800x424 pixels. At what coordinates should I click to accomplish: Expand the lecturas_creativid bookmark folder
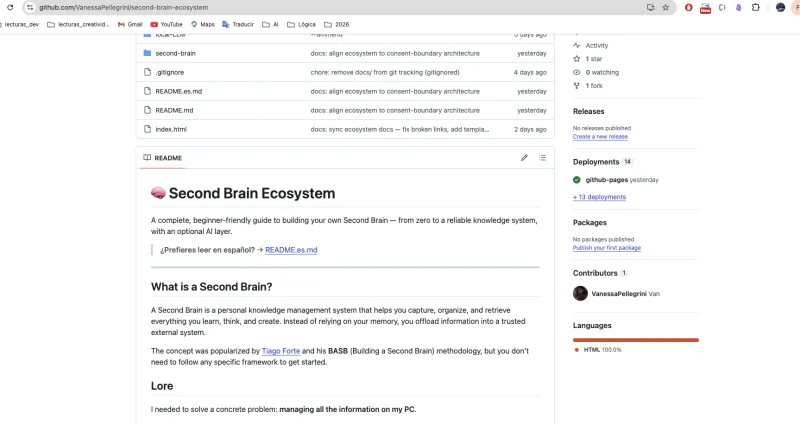(x=78, y=24)
